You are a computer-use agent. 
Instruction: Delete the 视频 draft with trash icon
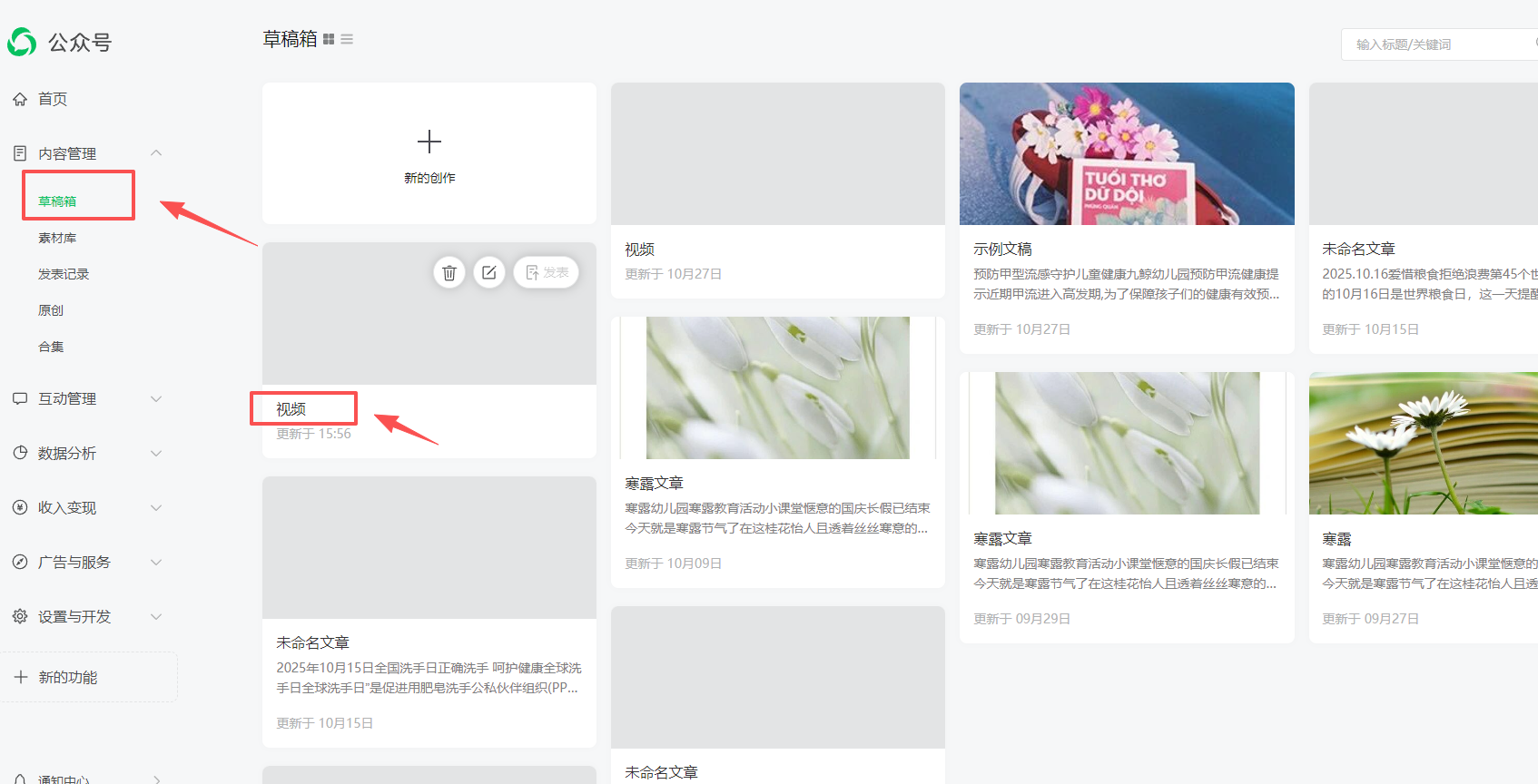(449, 272)
